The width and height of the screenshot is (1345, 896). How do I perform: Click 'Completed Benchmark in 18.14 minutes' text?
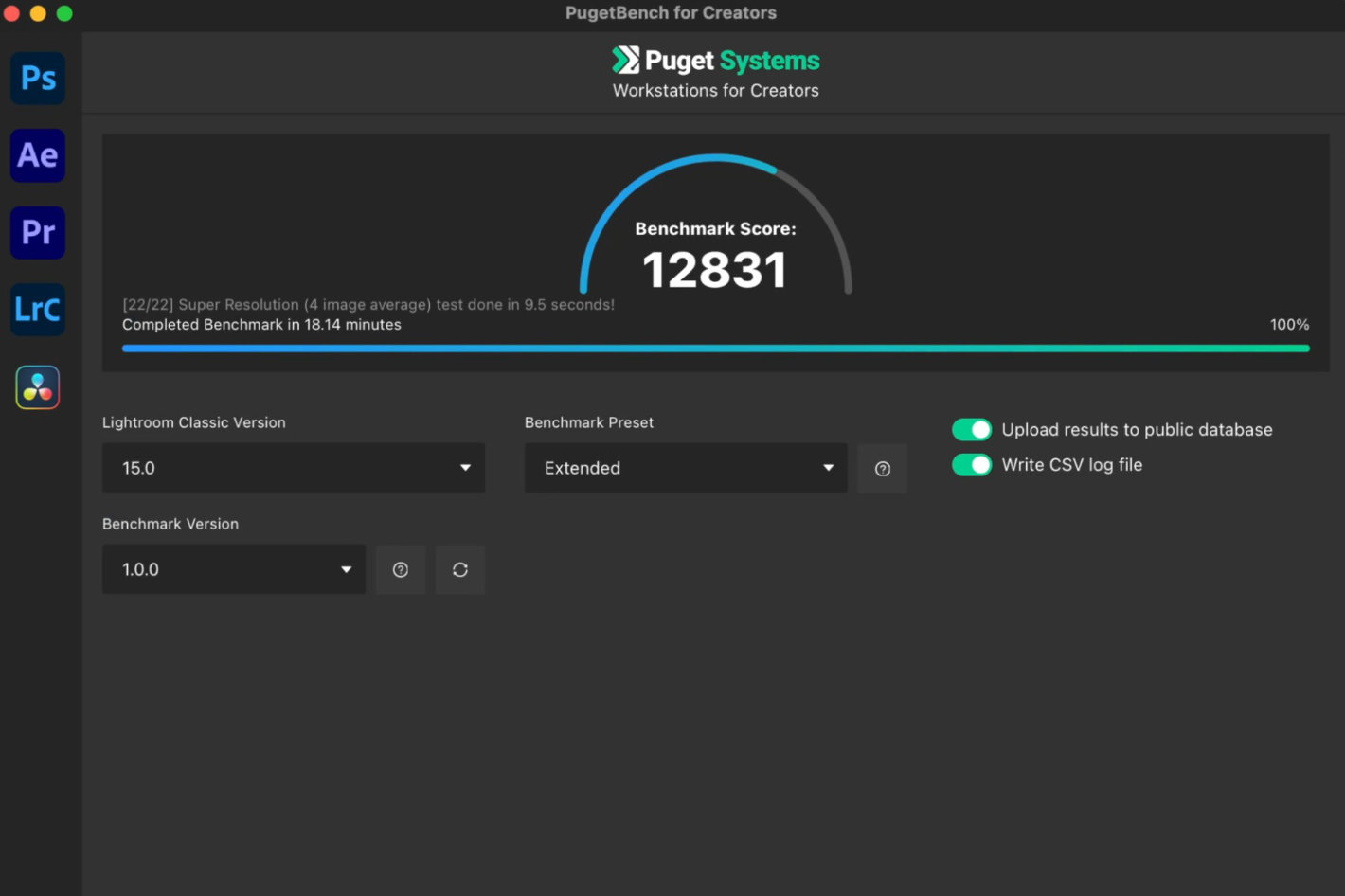pos(261,325)
